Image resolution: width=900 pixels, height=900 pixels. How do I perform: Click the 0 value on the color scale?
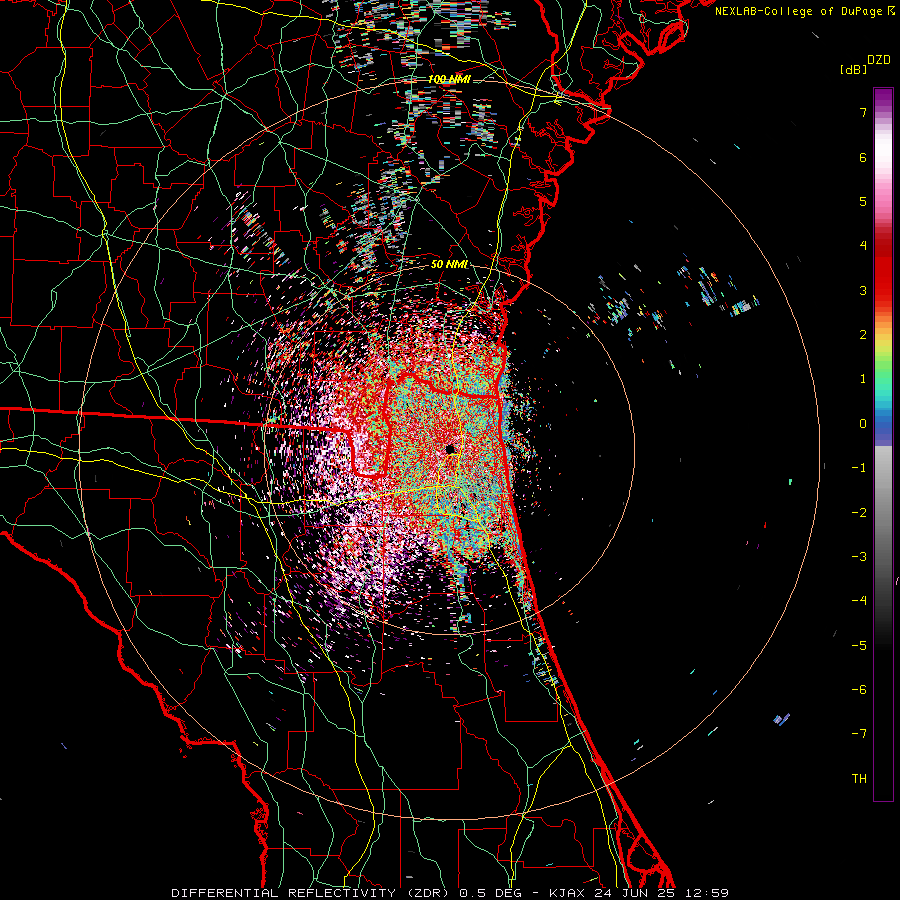(x=863, y=424)
